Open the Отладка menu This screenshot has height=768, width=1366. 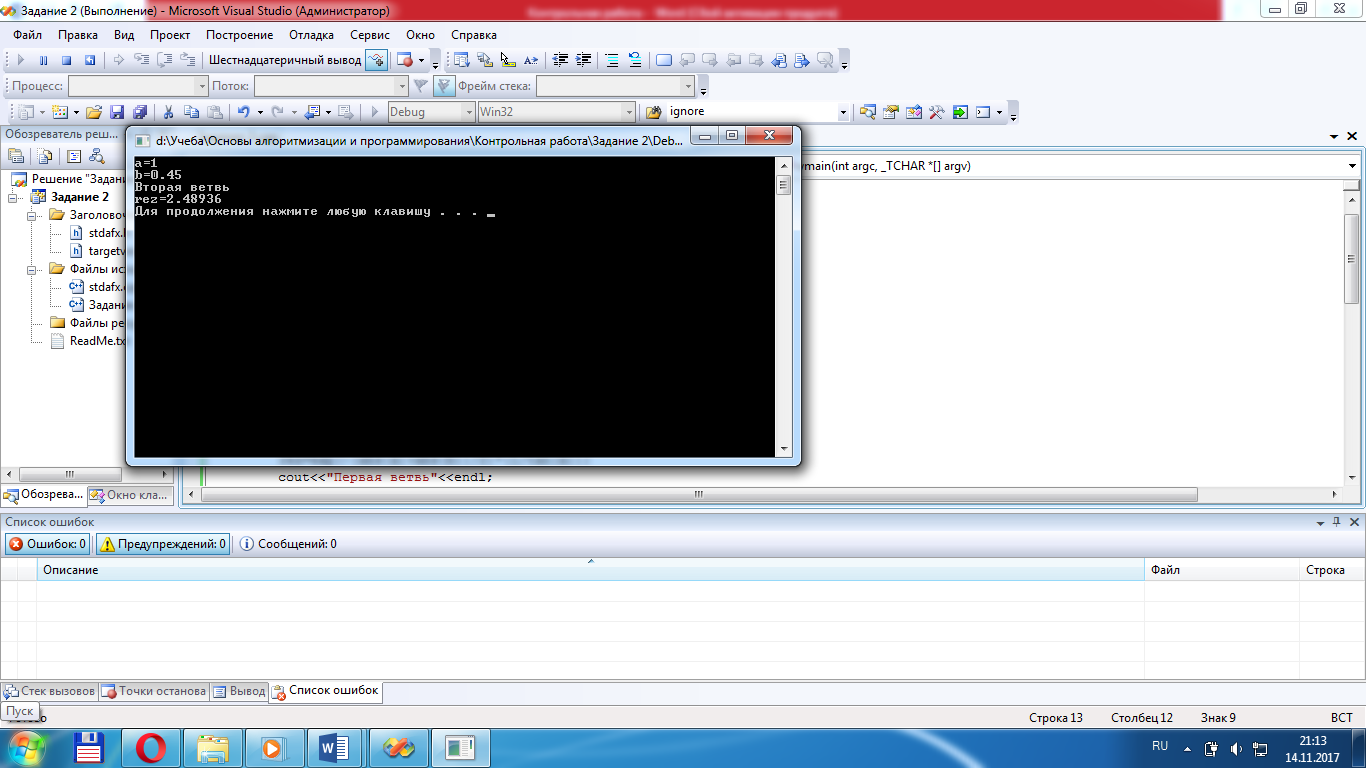pyautogui.click(x=311, y=35)
